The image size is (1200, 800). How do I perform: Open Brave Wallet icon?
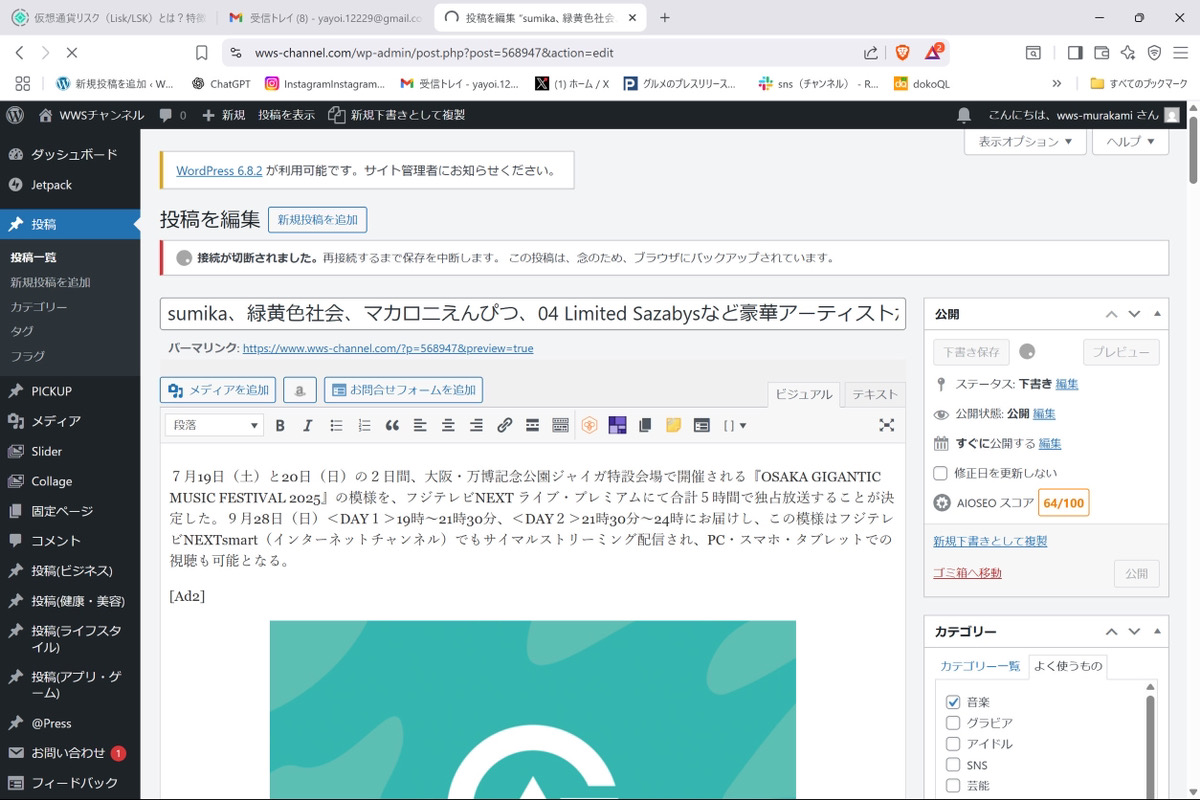1102,52
